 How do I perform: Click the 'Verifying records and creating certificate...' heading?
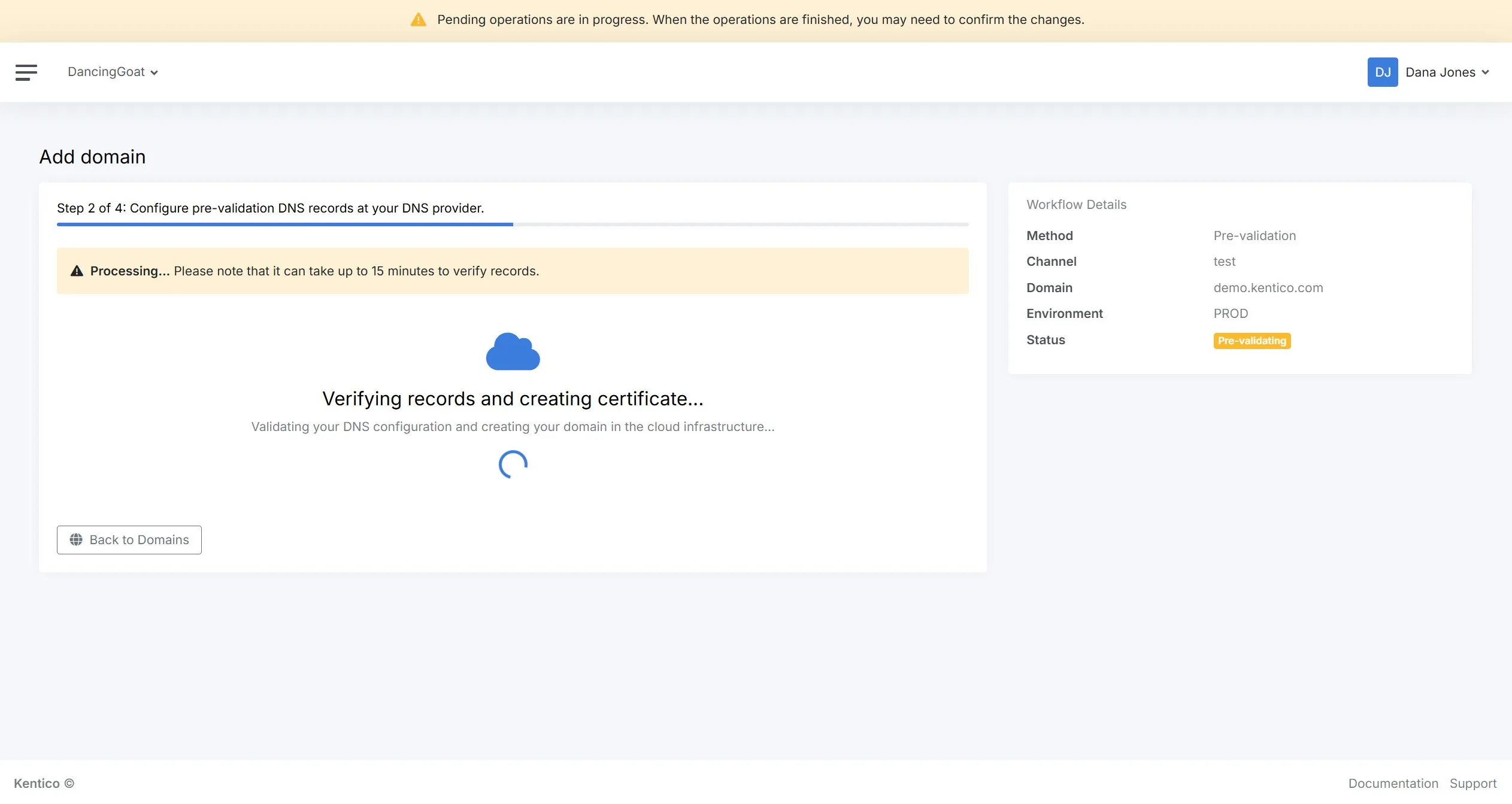click(513, 399)
